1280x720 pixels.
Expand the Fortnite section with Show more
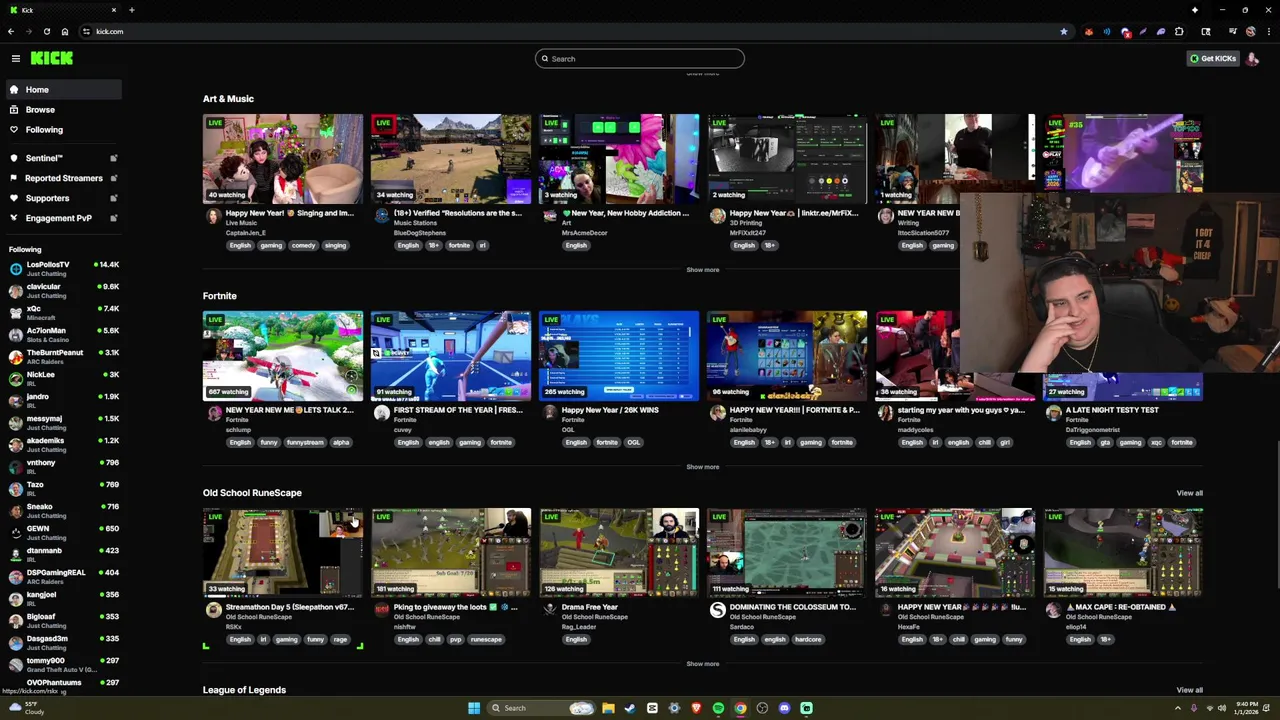click(x=703, y=467)
